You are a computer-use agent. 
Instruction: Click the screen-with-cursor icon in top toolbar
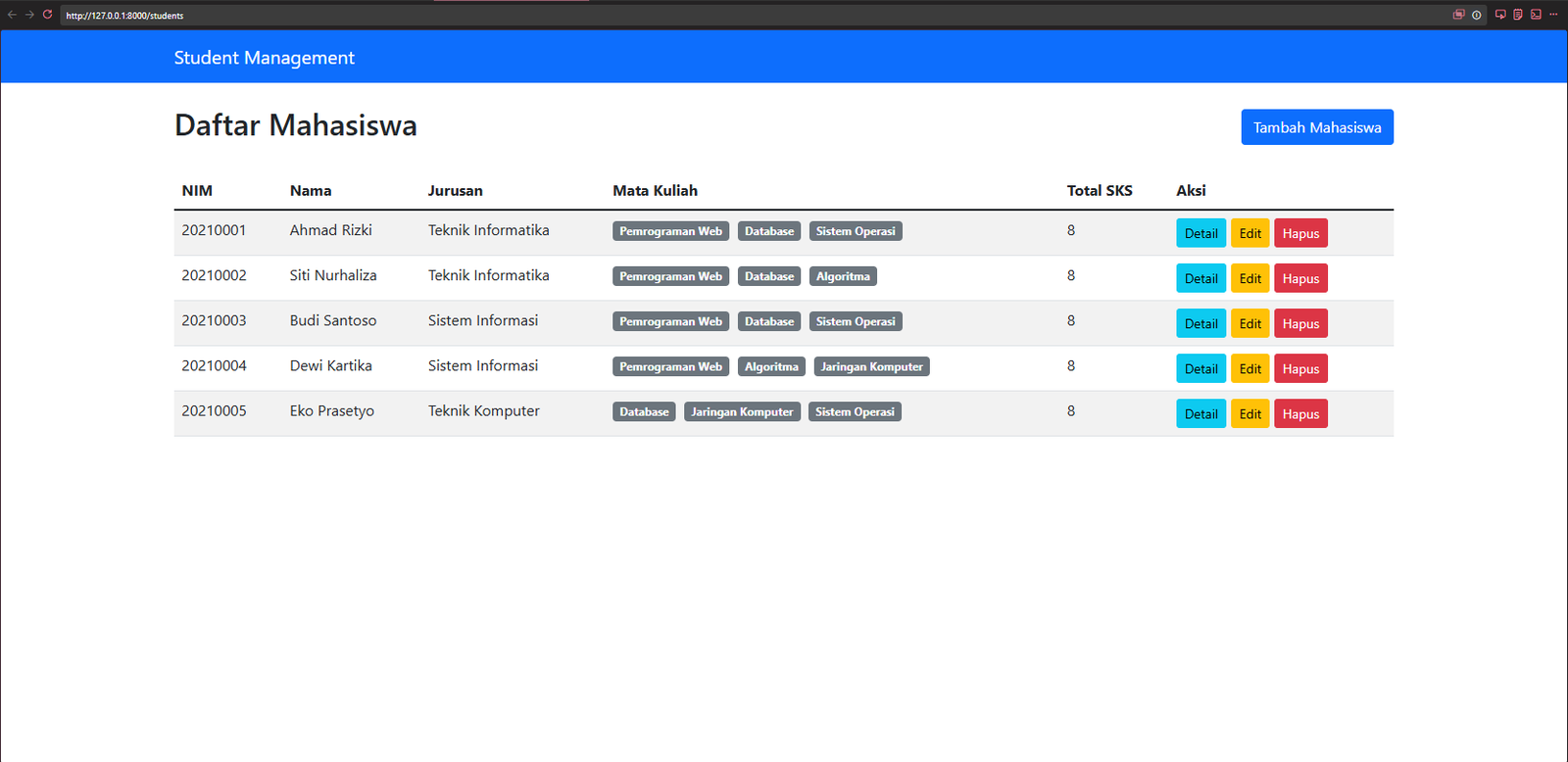[1500, 15]
